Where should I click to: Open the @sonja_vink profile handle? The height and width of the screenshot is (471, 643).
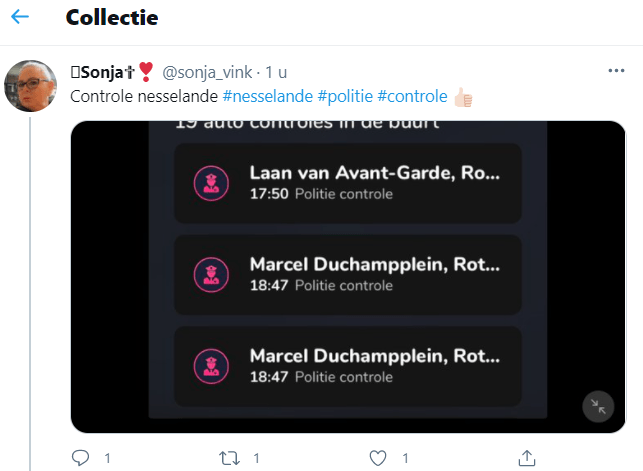pyautogui.click(x=207, y=72)
